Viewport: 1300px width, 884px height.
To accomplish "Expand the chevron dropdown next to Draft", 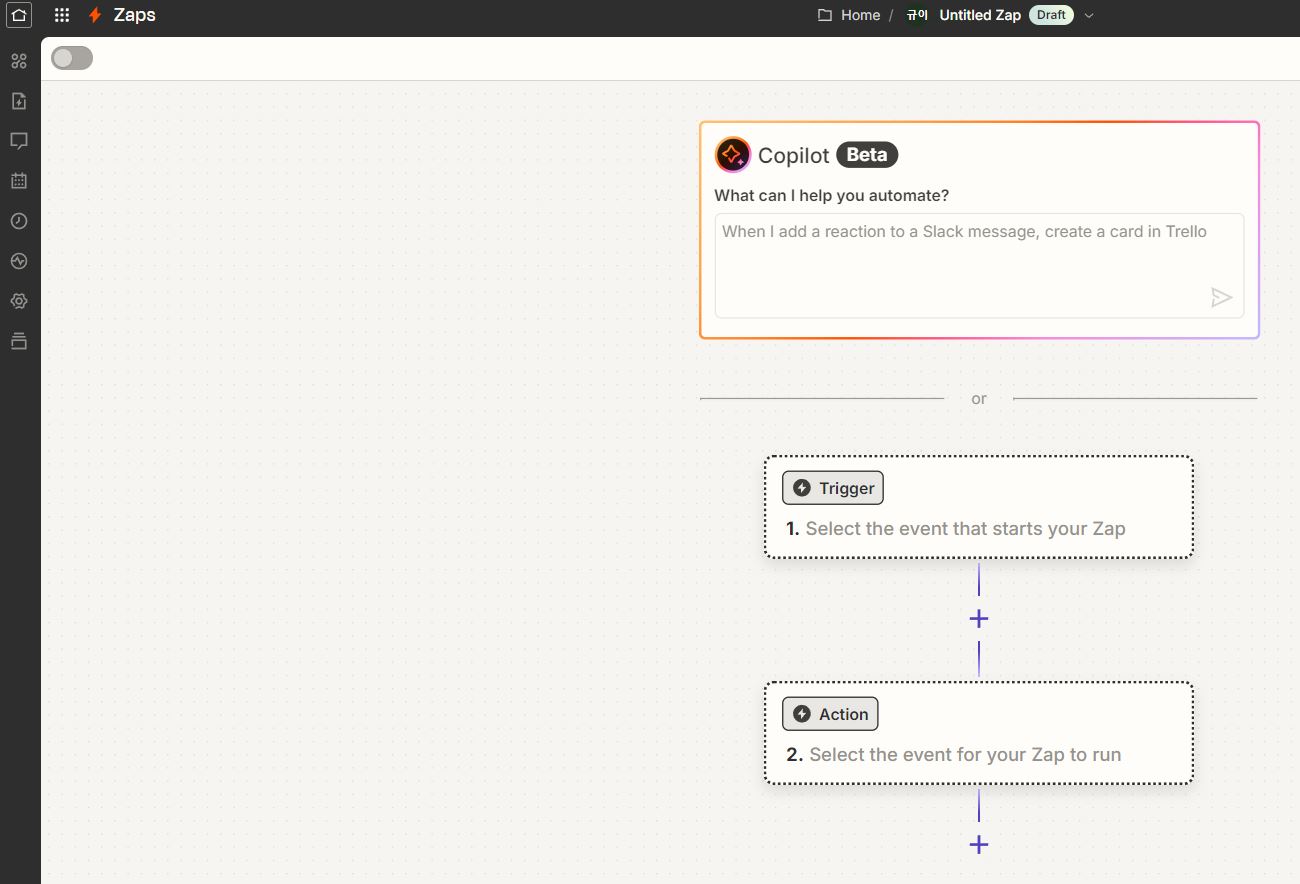I will click(1090, 15).
